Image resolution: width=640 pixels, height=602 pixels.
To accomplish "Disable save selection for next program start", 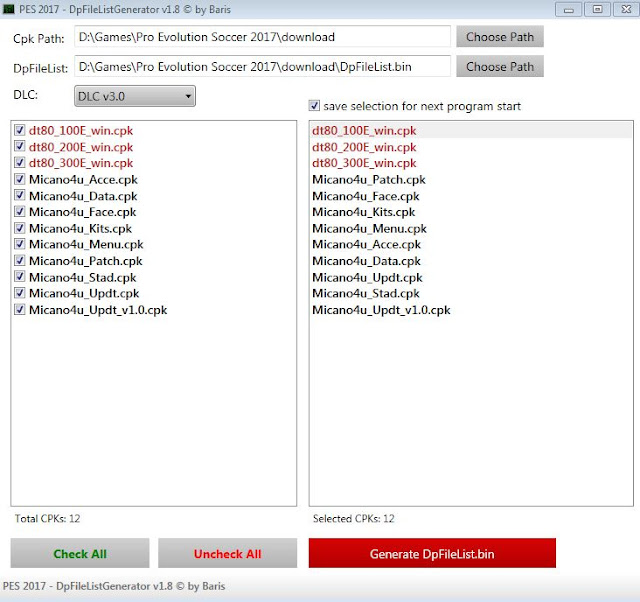I will [x=314, y=106].
